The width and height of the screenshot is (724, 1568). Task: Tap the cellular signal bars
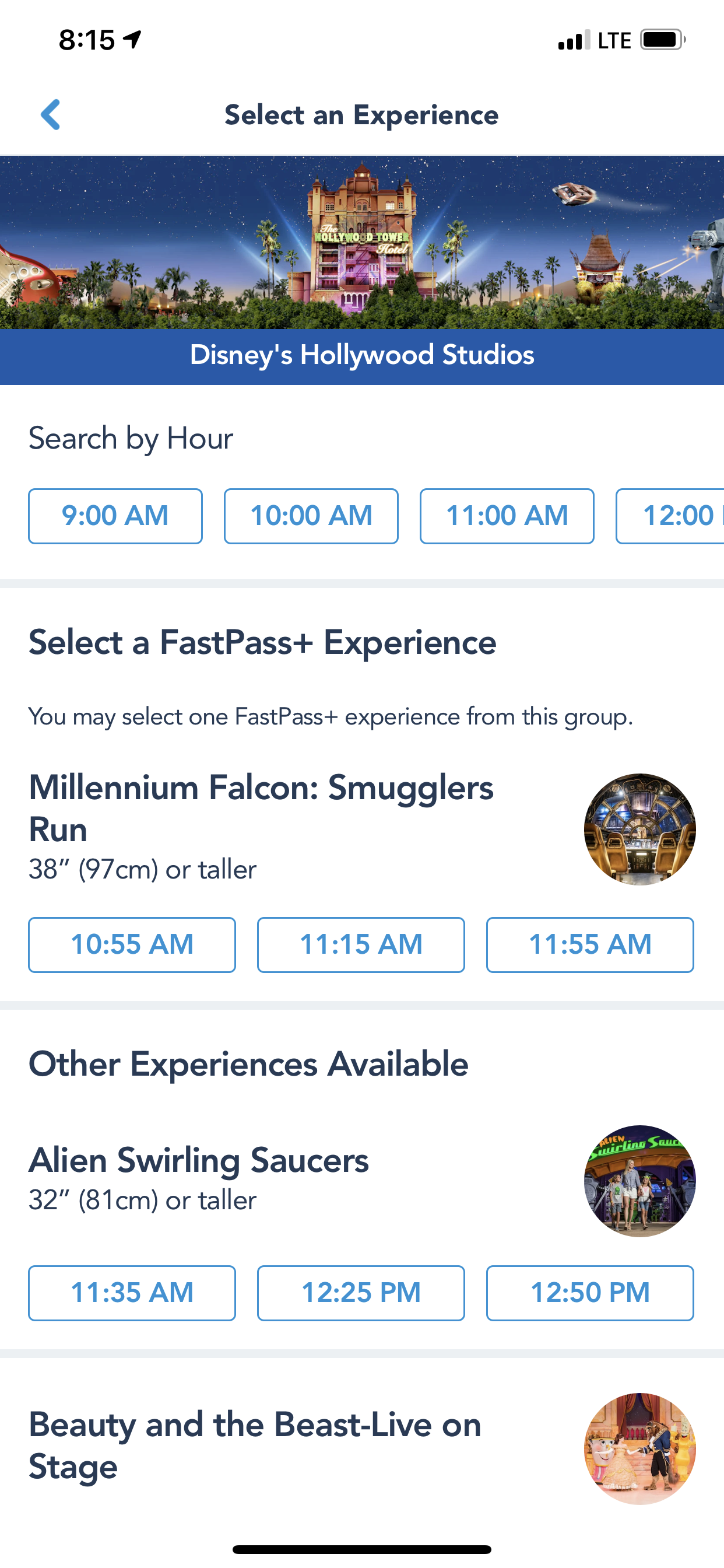(x=574, y=40)
